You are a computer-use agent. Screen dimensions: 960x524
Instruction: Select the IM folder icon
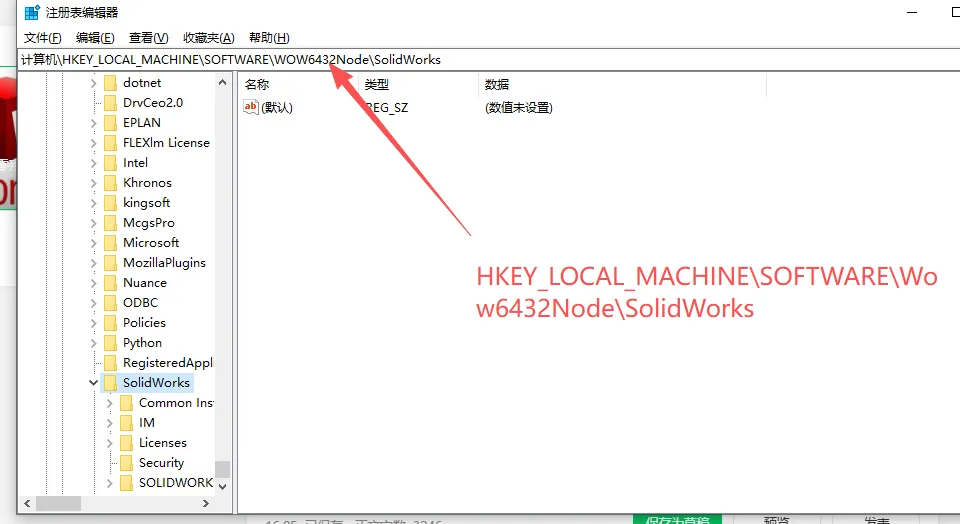click(126, 422)
